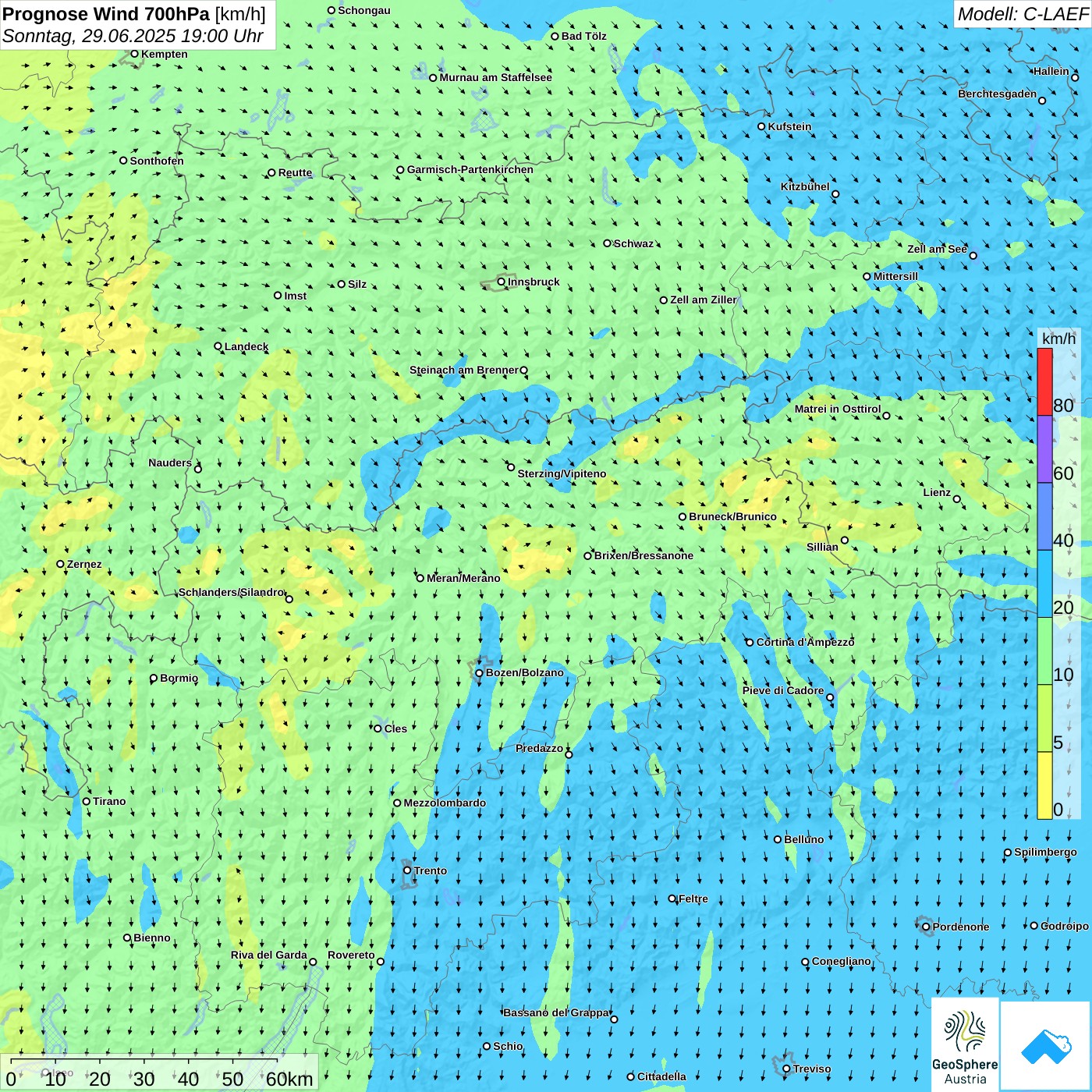Screen dimensions: 1092x1092
Task: Click the Kempten city label
Action: pos(165,54)
